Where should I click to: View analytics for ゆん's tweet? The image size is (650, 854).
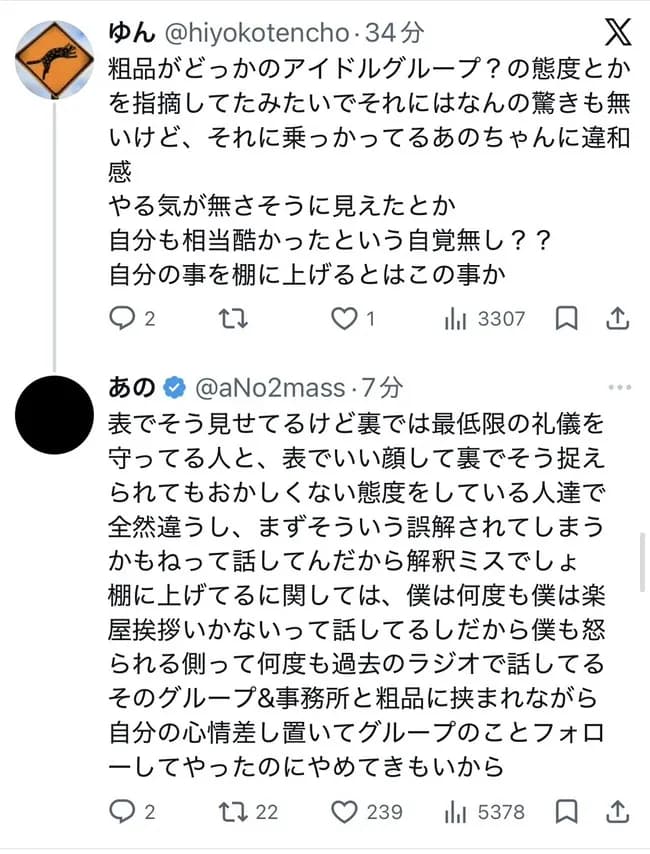pyautogui.click(x=458, y=318)
